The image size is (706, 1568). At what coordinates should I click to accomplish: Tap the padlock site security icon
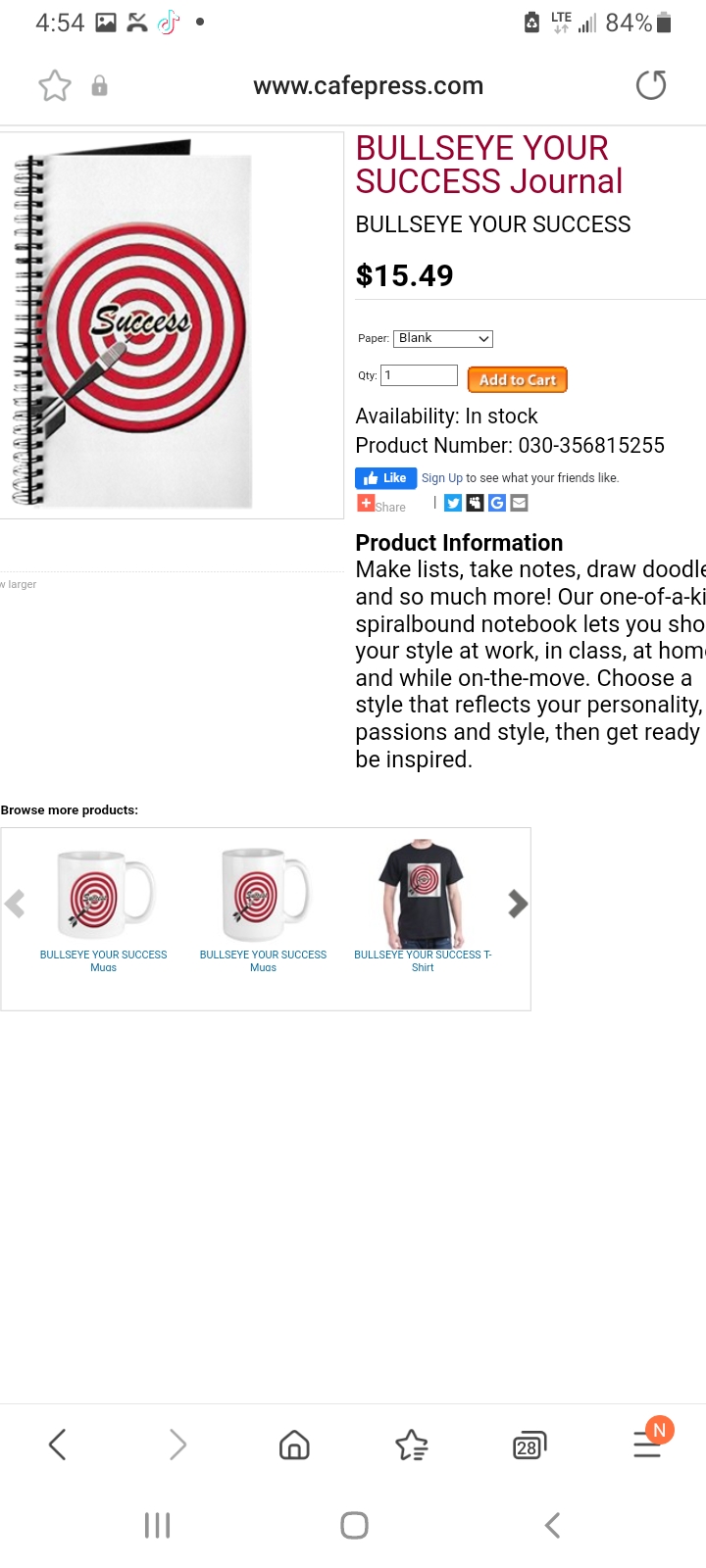pos(99,86)
